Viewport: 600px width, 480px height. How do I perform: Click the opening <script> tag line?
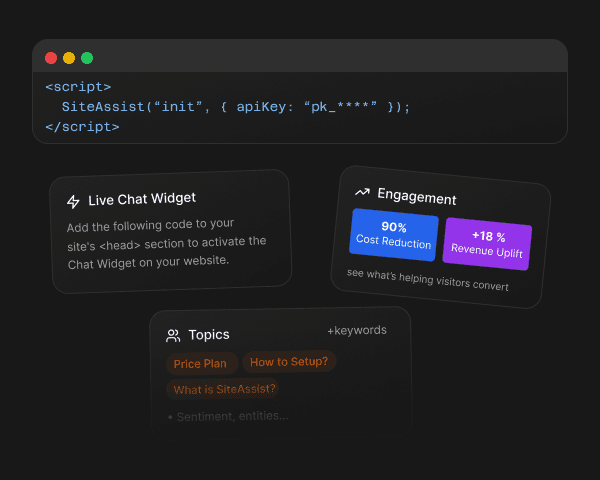(79, 87)
